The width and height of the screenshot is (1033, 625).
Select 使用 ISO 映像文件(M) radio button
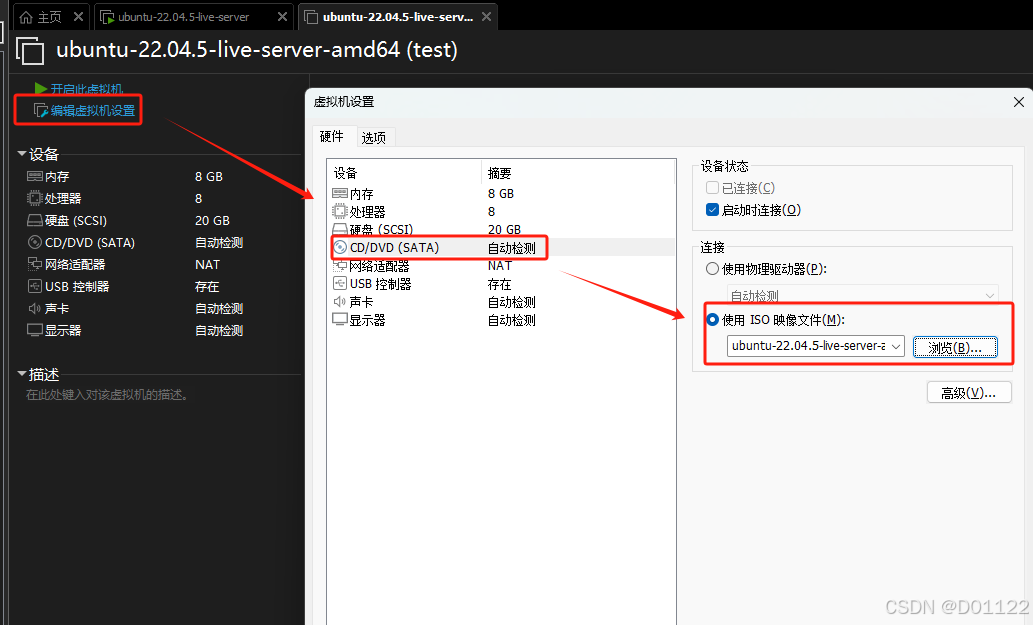click(x=712, y=319)
